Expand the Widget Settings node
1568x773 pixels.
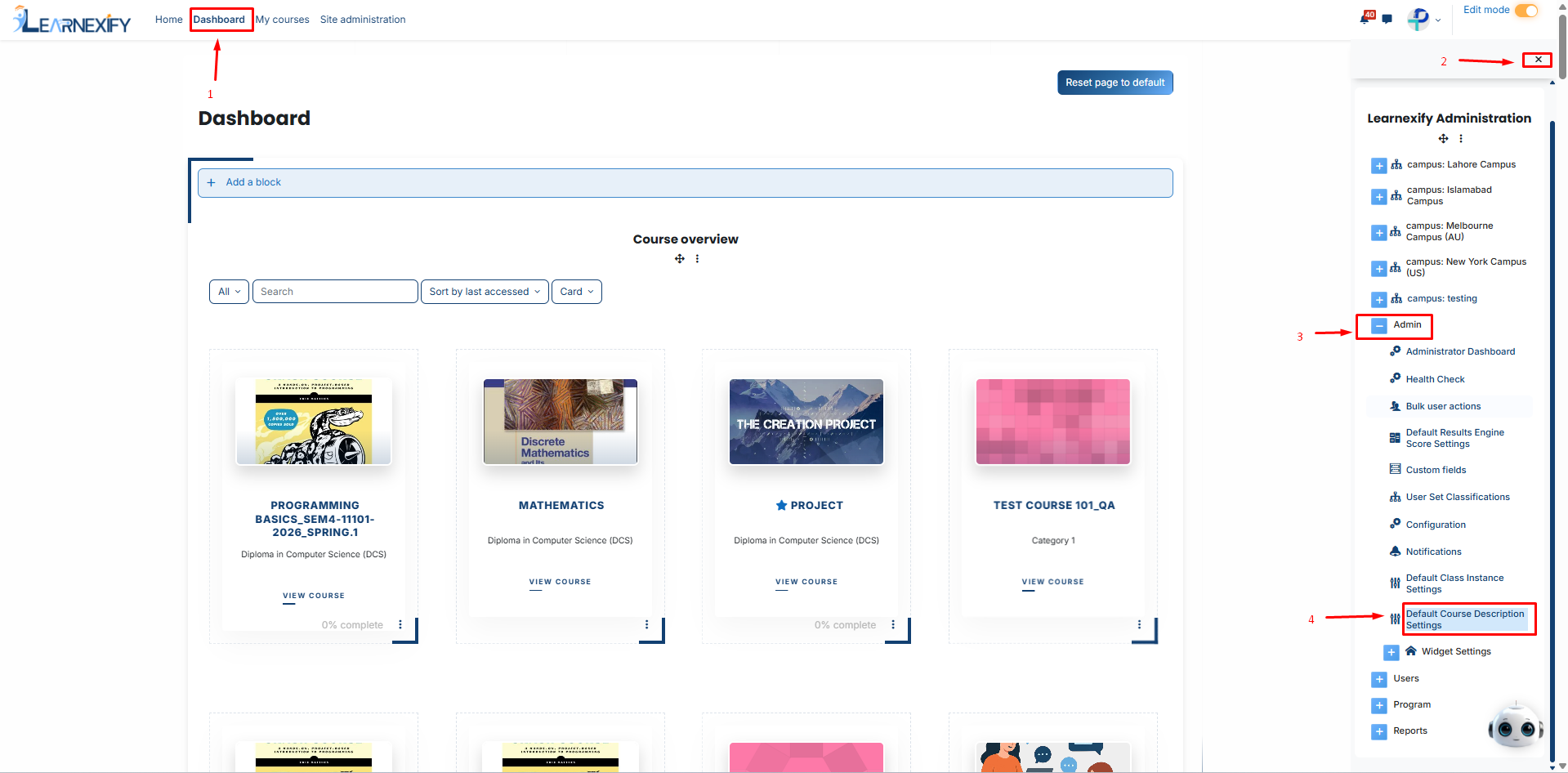pyautogui.click(x=1392, y=653)
